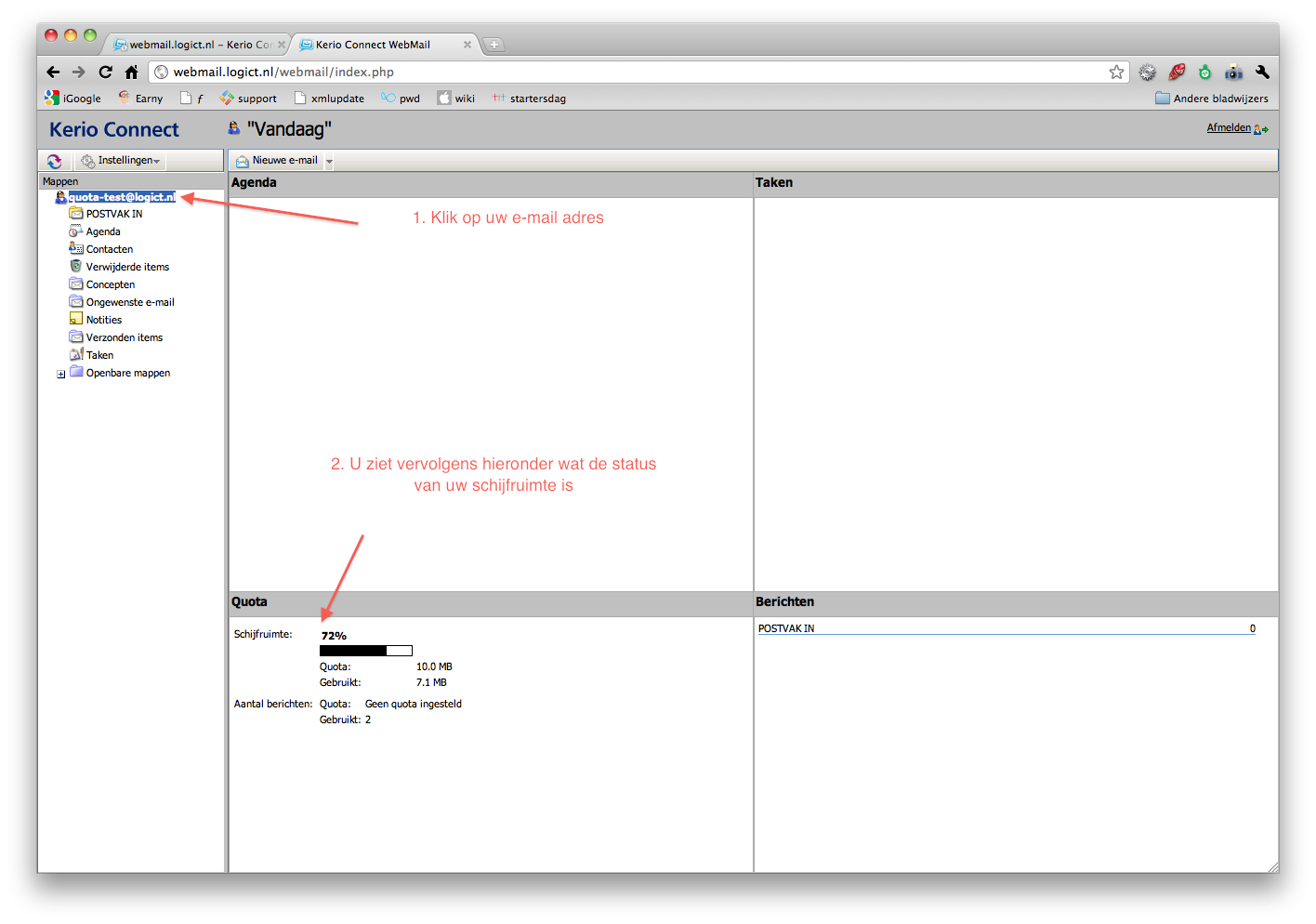Click the Openbare mappen folder icon

76,372
